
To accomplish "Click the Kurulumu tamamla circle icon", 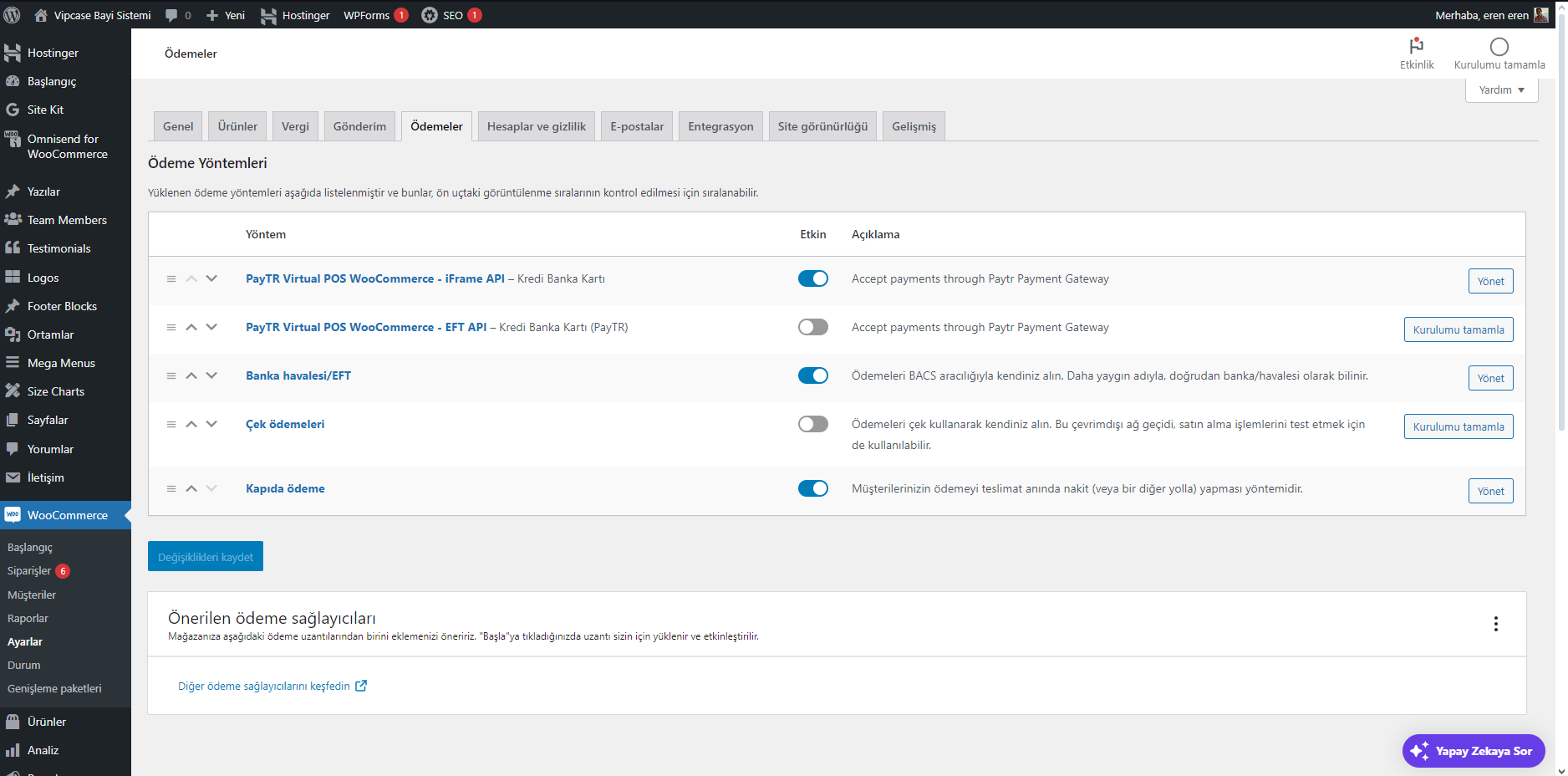I will click(x=1499, y=47).
